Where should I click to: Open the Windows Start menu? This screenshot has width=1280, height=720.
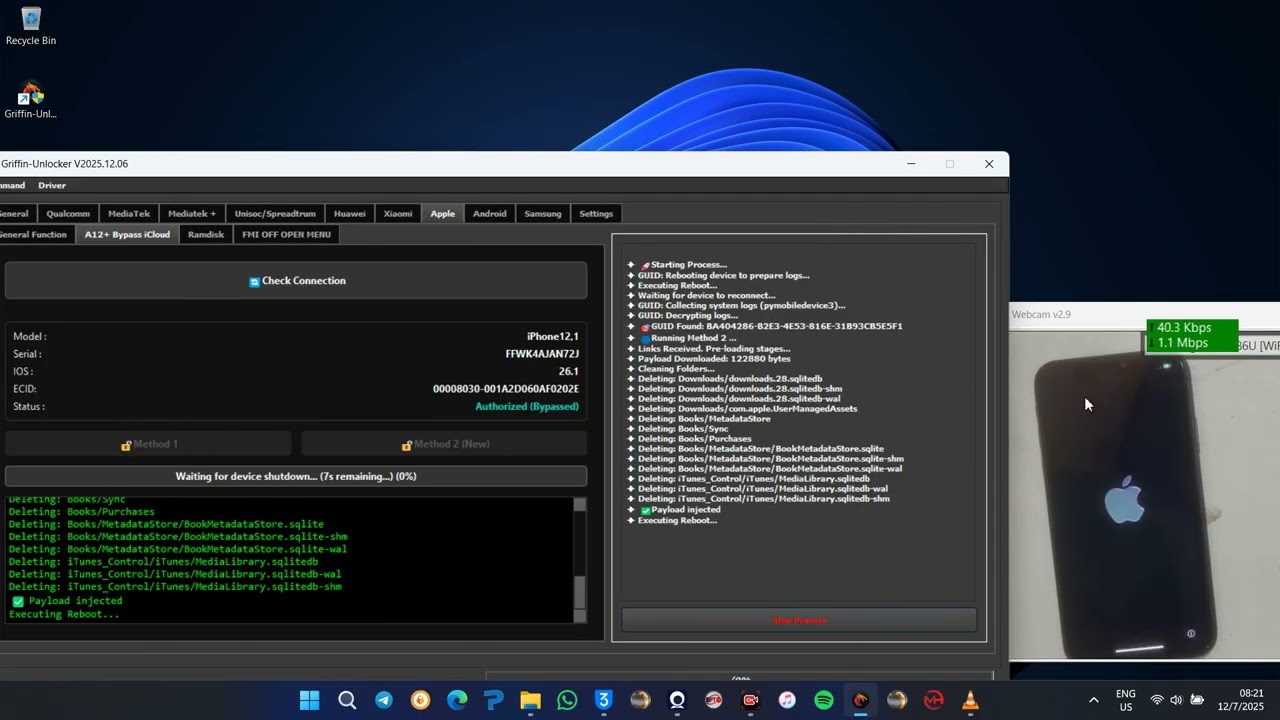pos(310,700)
